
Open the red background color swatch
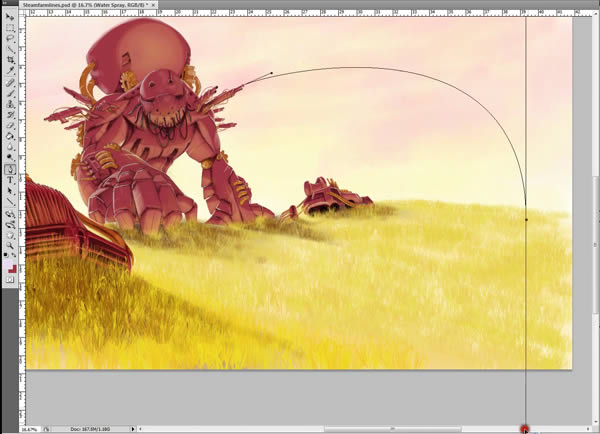coord(13,269)
